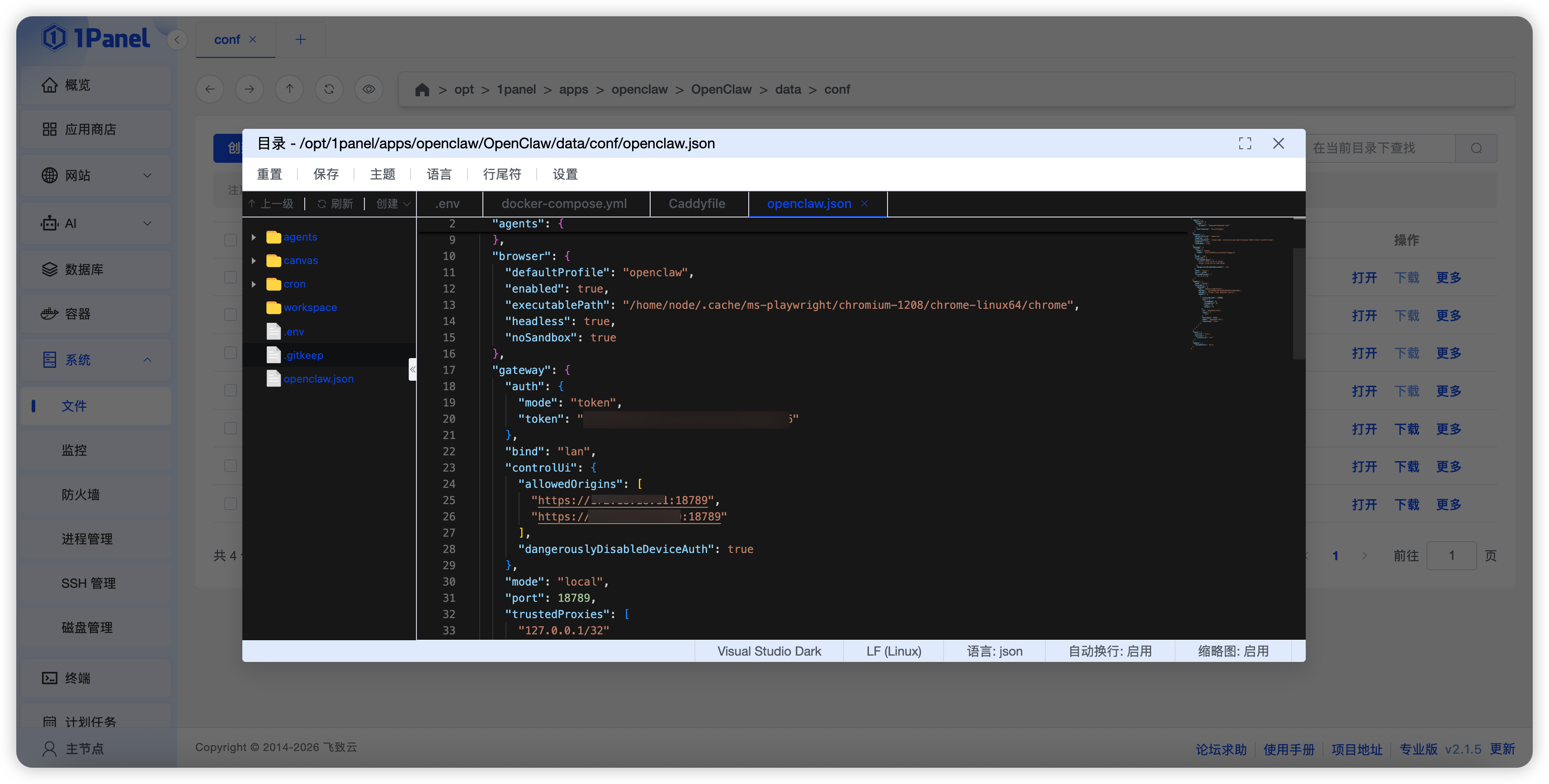1549x784 pixels.
Task: Click 保存 to save the file
Action: pos(326,175)
